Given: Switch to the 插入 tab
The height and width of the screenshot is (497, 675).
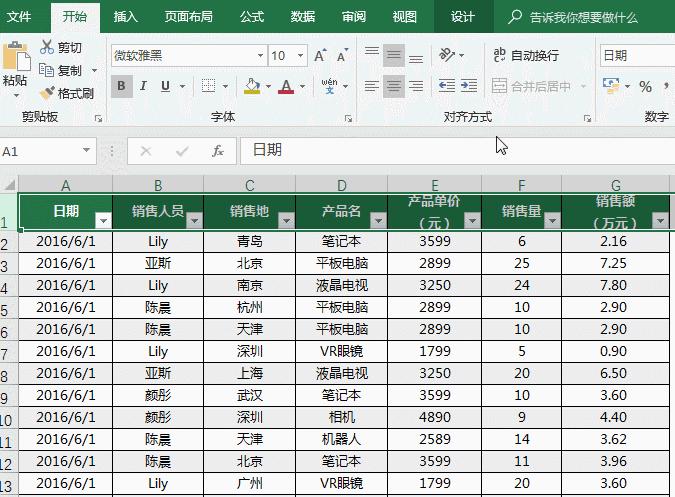Looking at the screenshot, I should pyautogui.click(x=125, y=17).
